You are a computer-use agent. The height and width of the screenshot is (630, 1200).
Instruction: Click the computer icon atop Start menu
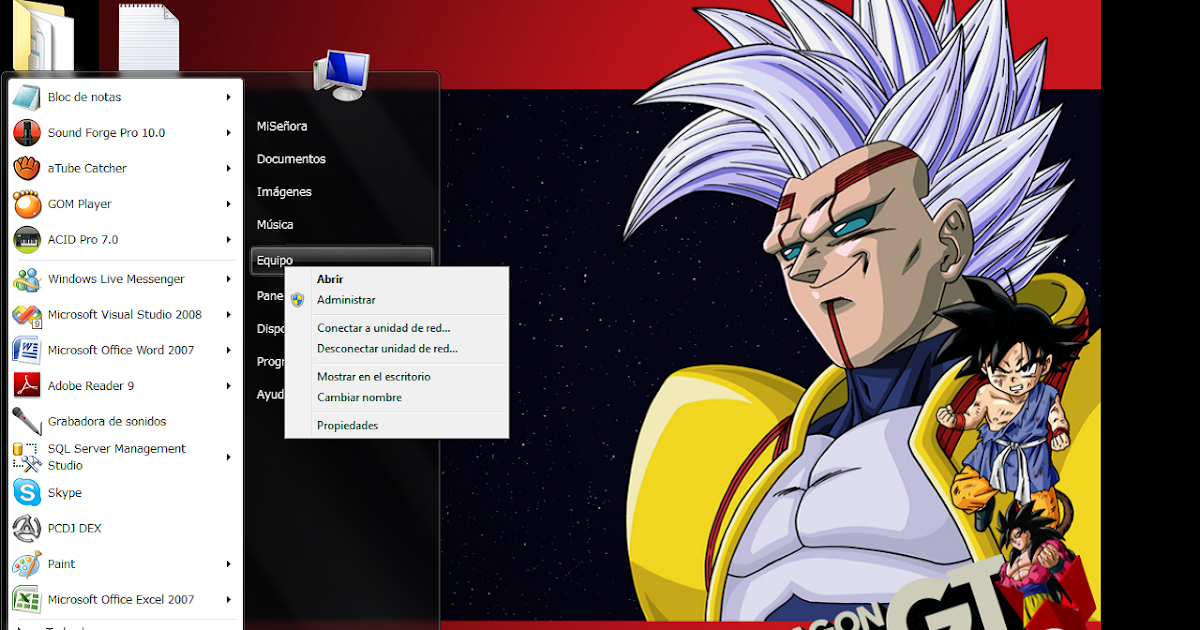point(341,75)
